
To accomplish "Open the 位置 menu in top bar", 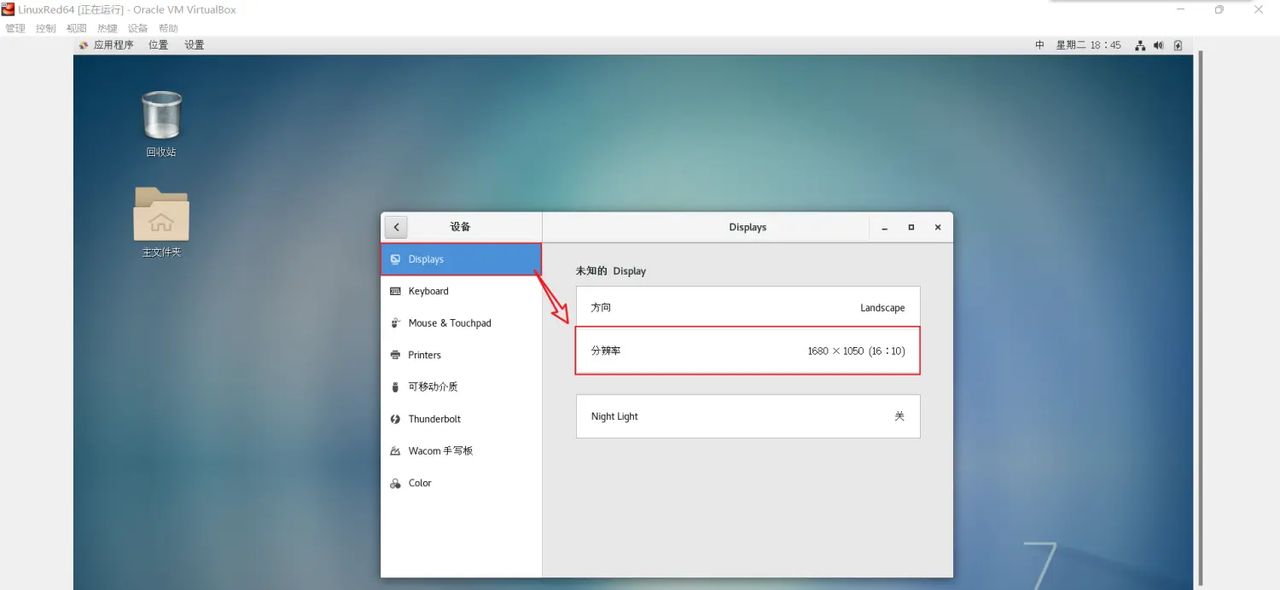I will click(157, 45).
